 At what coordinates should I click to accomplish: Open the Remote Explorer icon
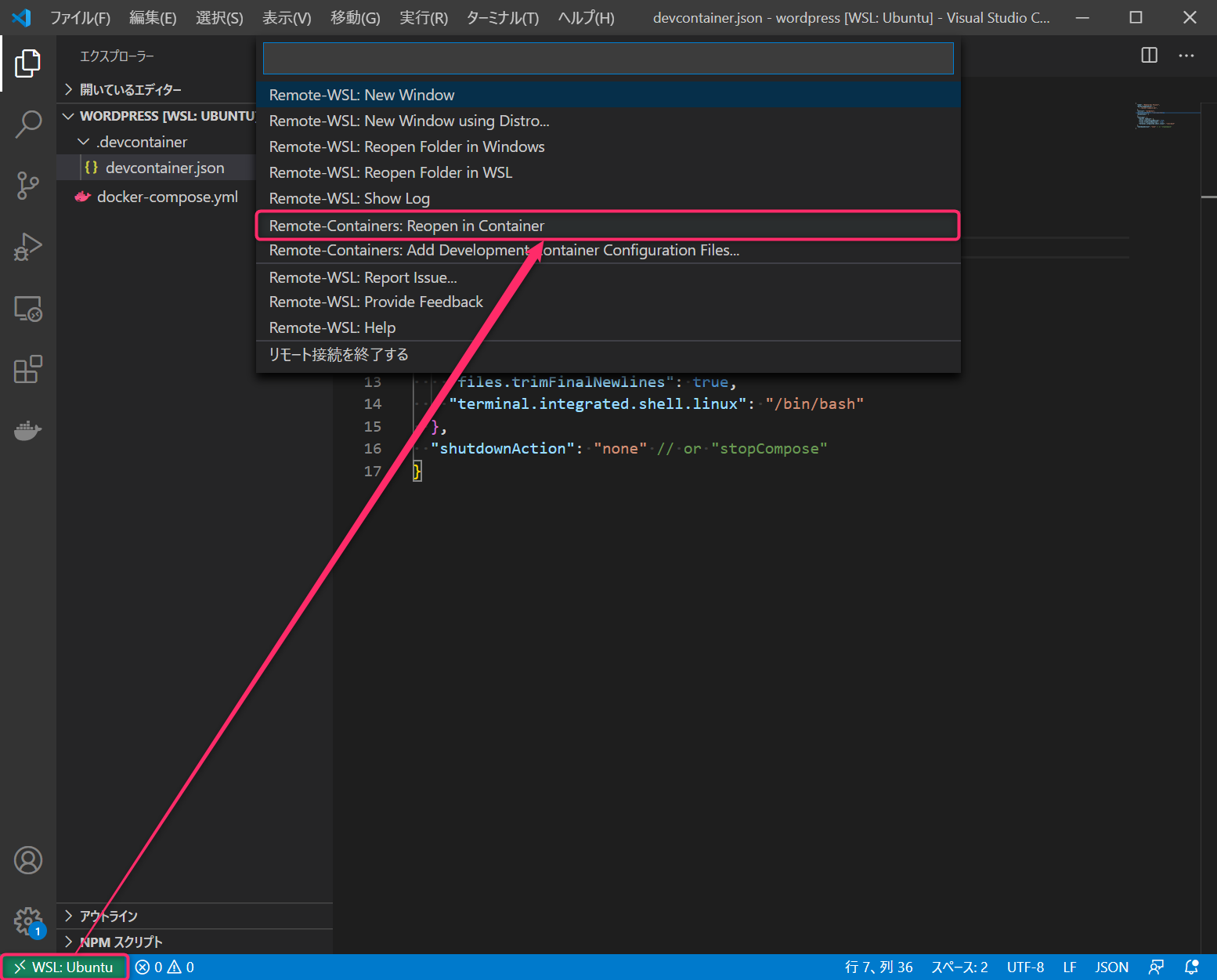(x=28, y=309)
